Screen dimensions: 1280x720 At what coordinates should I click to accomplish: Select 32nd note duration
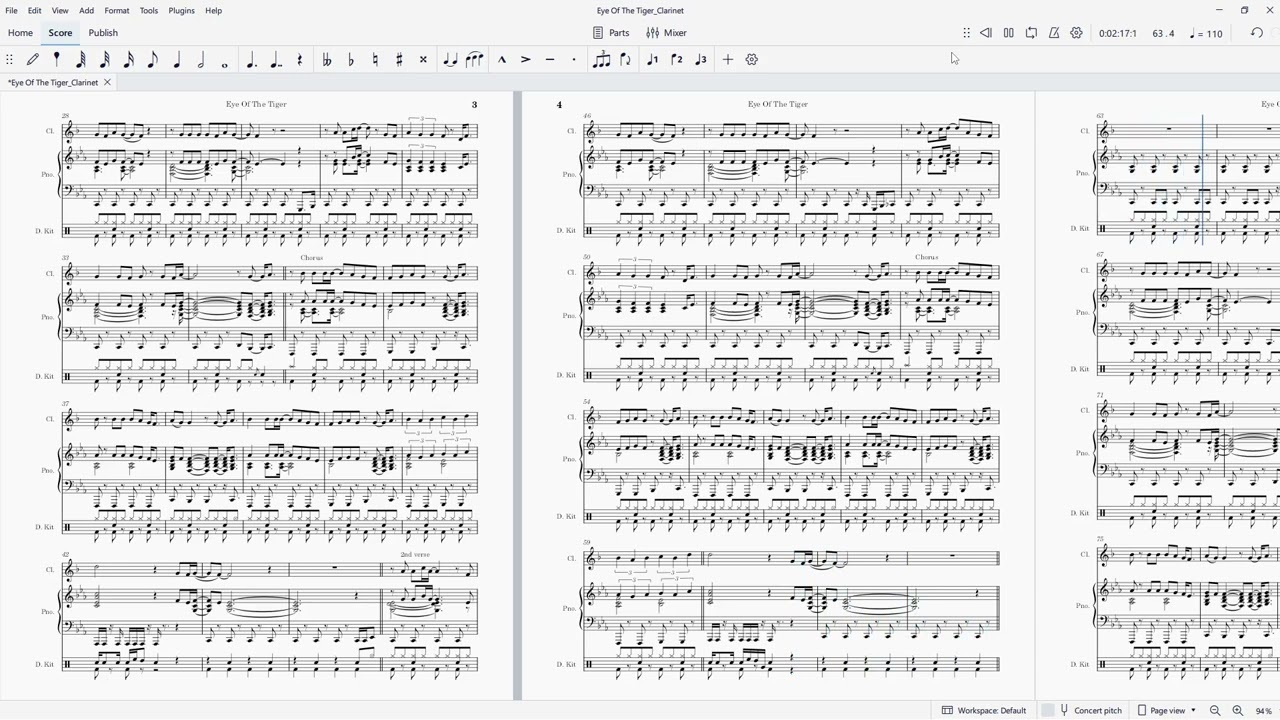[x=105, y=60]
